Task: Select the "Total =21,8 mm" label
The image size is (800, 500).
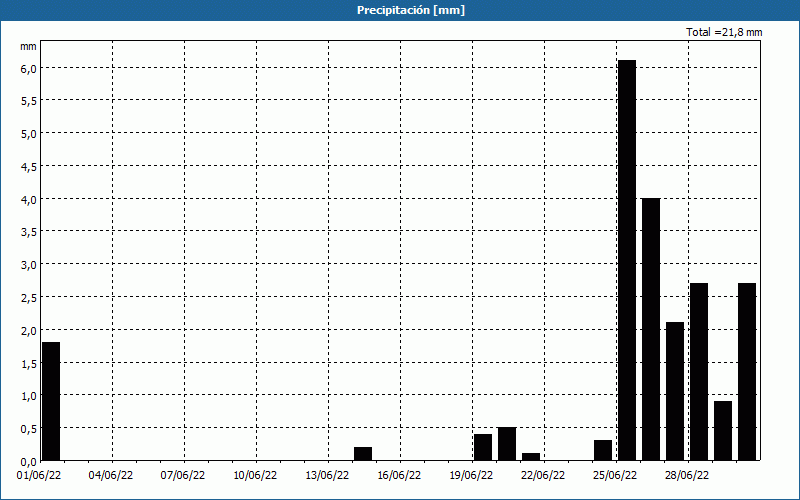Action: (x=724, y=32)
